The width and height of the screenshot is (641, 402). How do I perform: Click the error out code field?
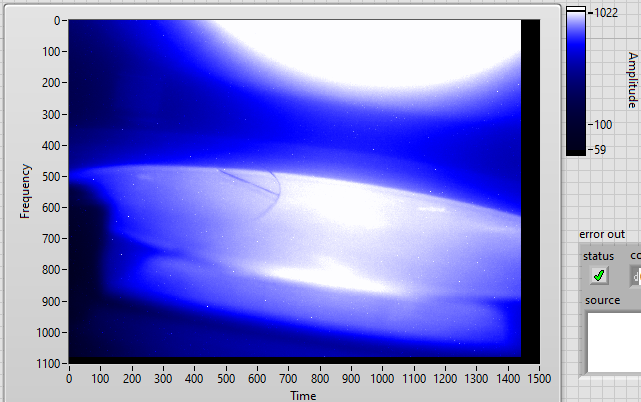pos(636,276)
